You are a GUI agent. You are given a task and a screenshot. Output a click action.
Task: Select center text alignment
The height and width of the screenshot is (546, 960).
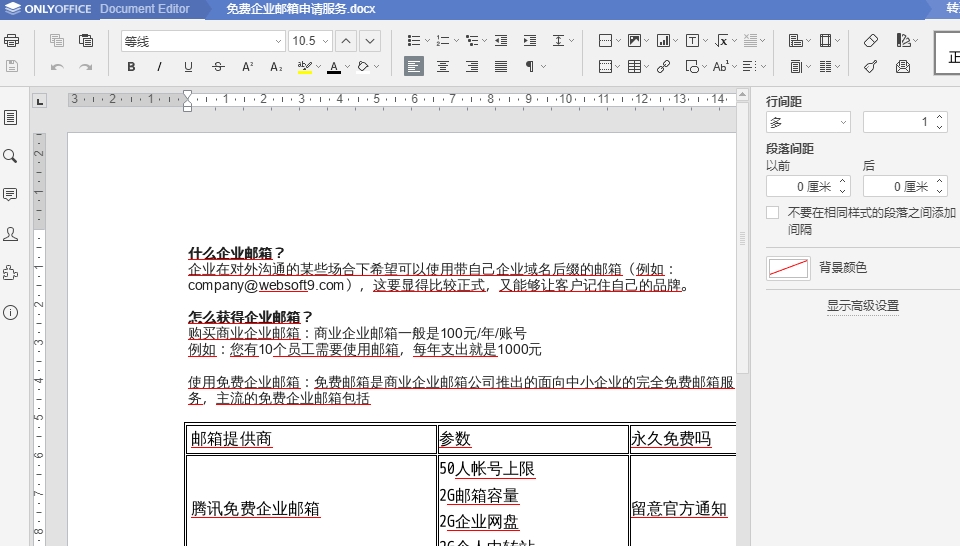point(443,67)
